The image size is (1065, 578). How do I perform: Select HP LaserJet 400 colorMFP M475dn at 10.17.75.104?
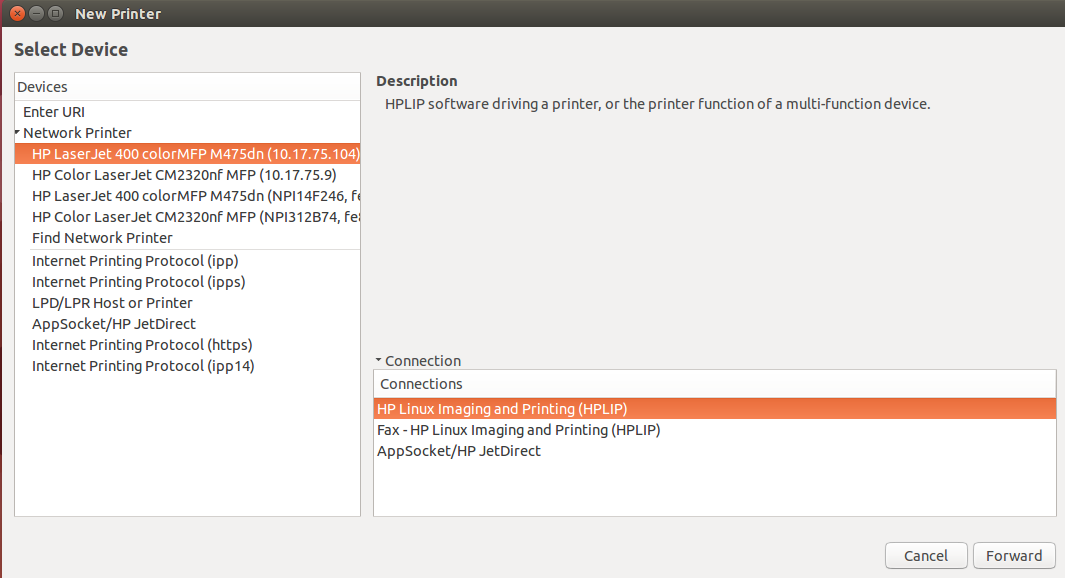pos(196,153)
